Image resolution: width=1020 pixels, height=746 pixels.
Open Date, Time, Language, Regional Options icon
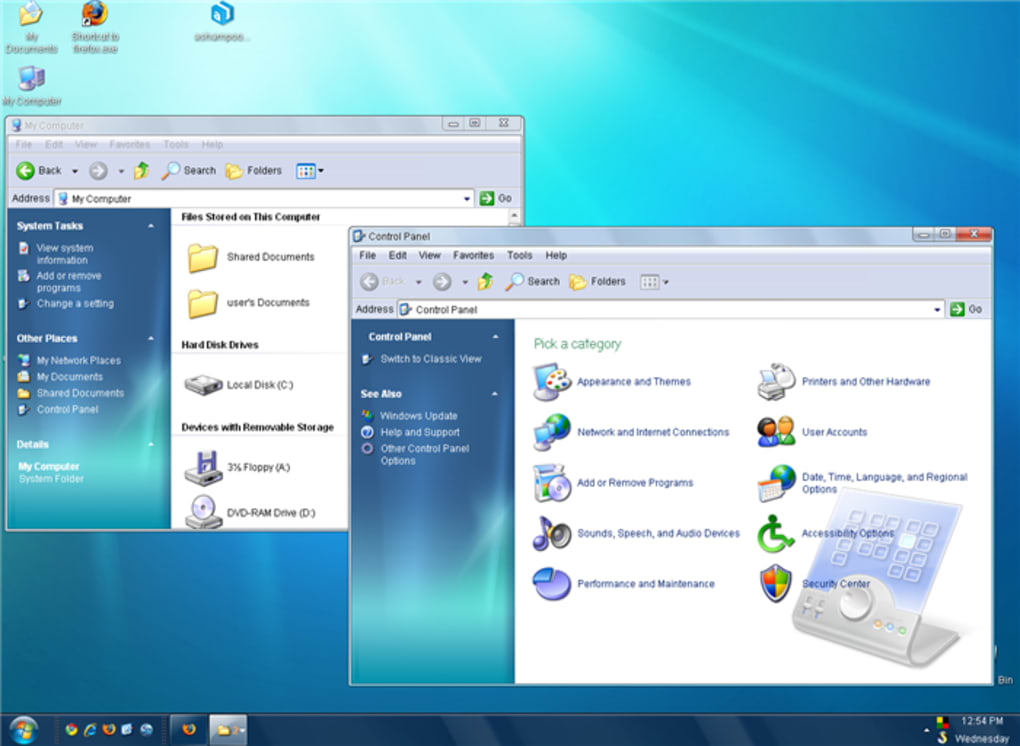(x=777, y=483)
